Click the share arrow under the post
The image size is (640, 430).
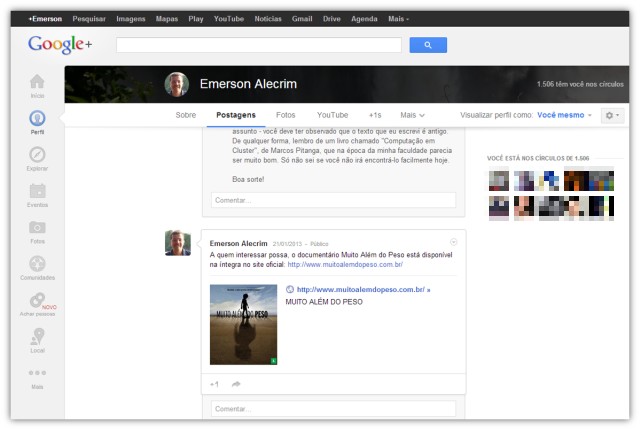pos(236,384)
